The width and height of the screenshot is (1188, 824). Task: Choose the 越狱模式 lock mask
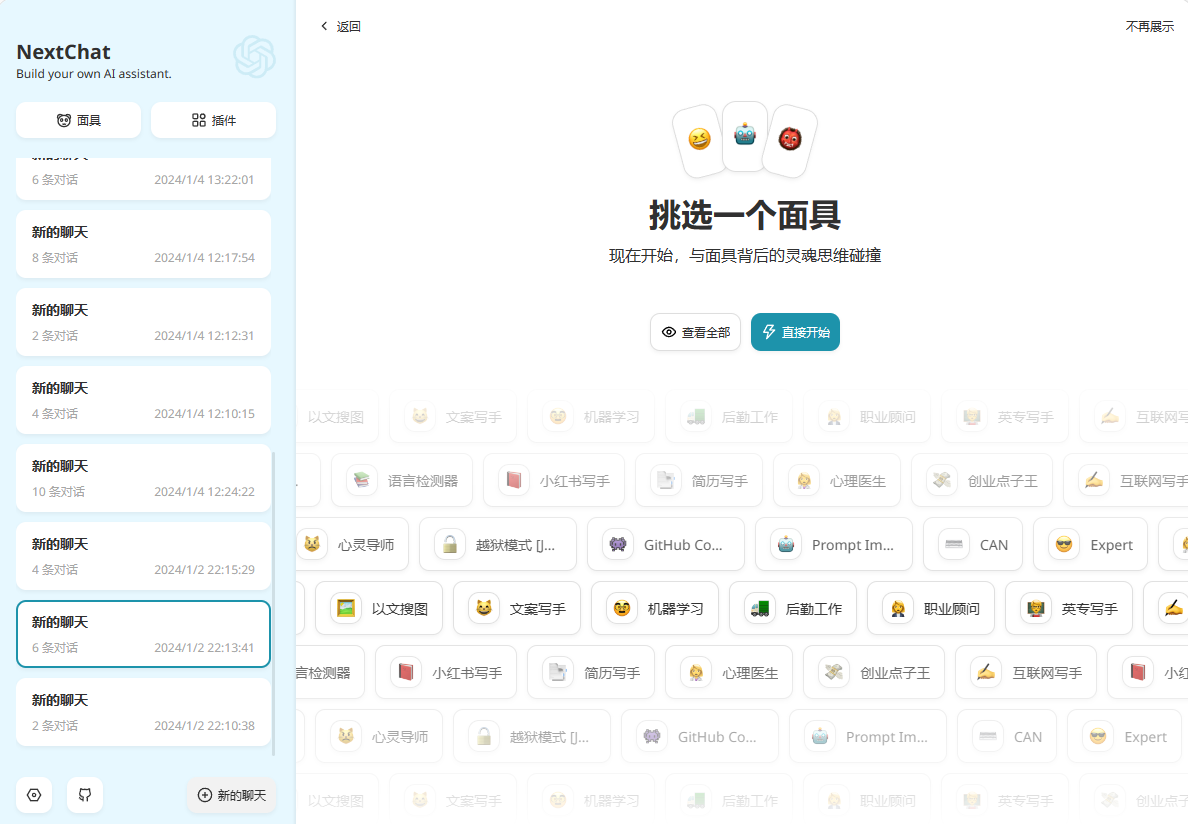(497, 545)
